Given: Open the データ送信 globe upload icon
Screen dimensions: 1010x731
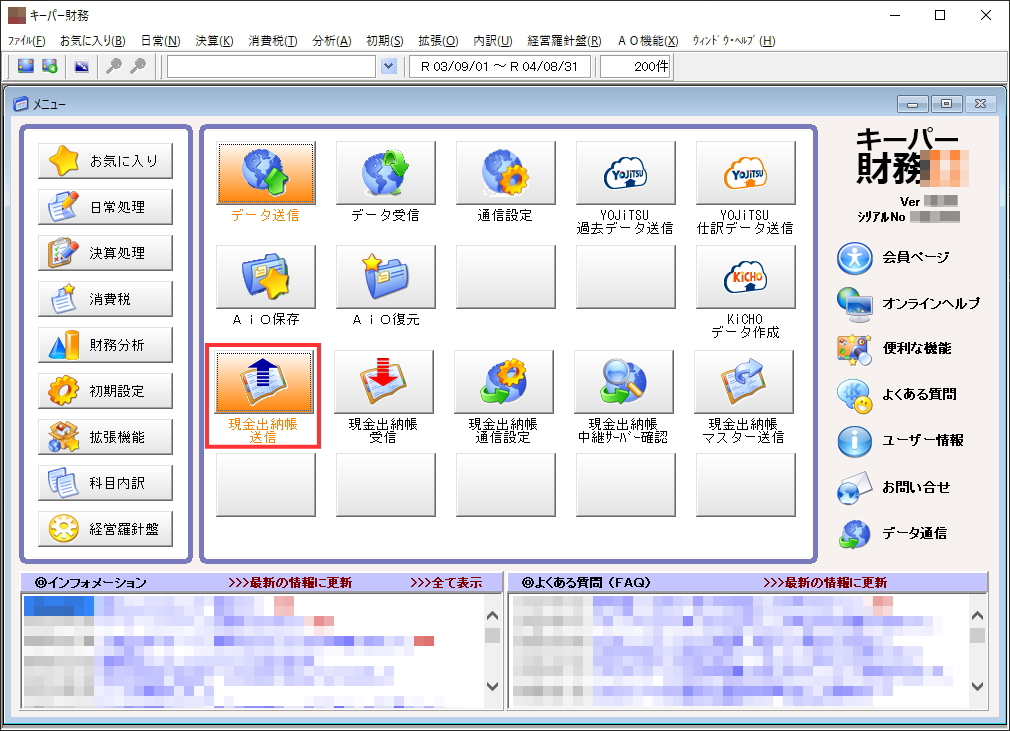Looking at the screenshot, I should click(x=265, y=173).
